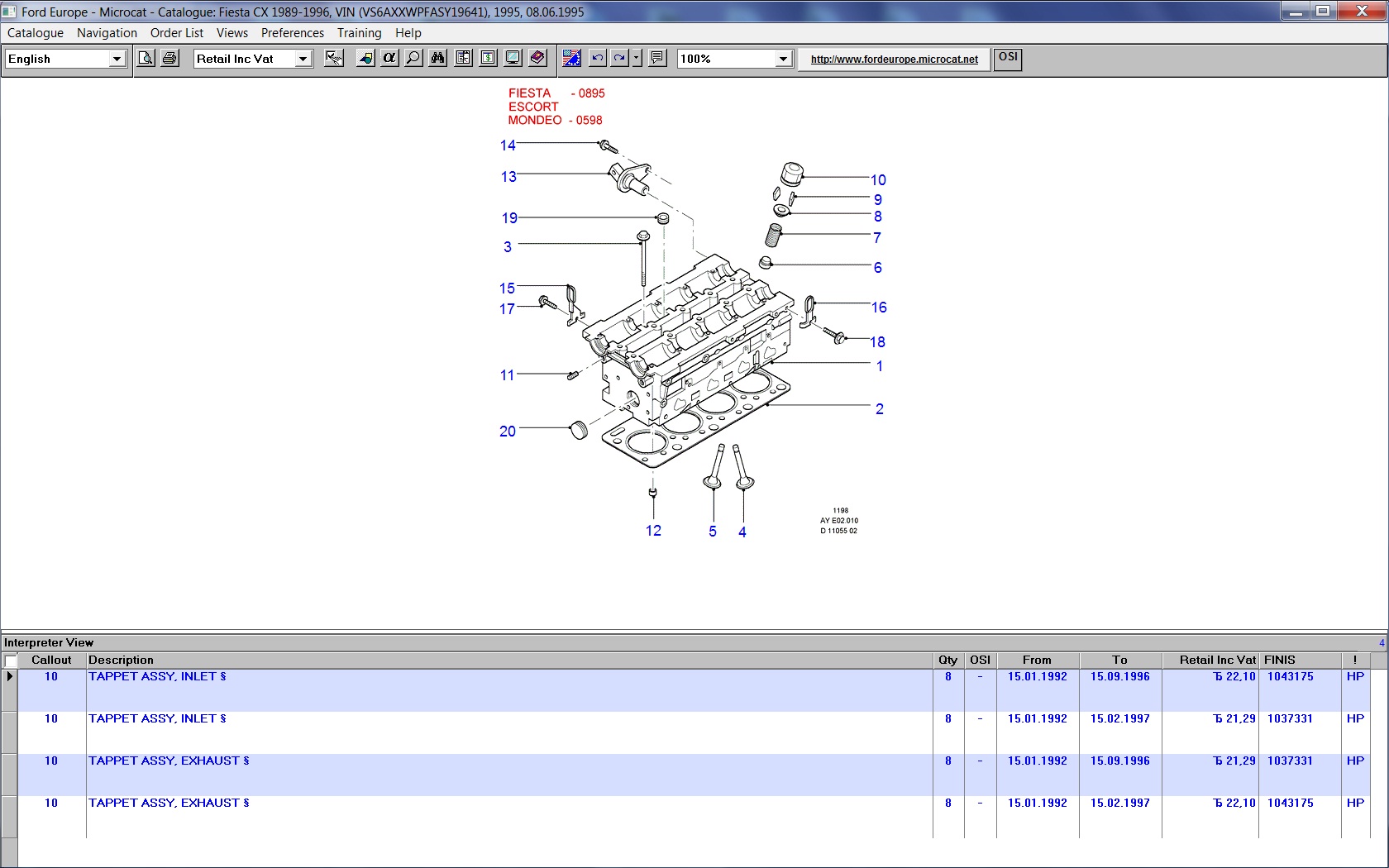1389x868 pixels.
Task: Click the notes comment icon
Action: [x=657, y=58]
